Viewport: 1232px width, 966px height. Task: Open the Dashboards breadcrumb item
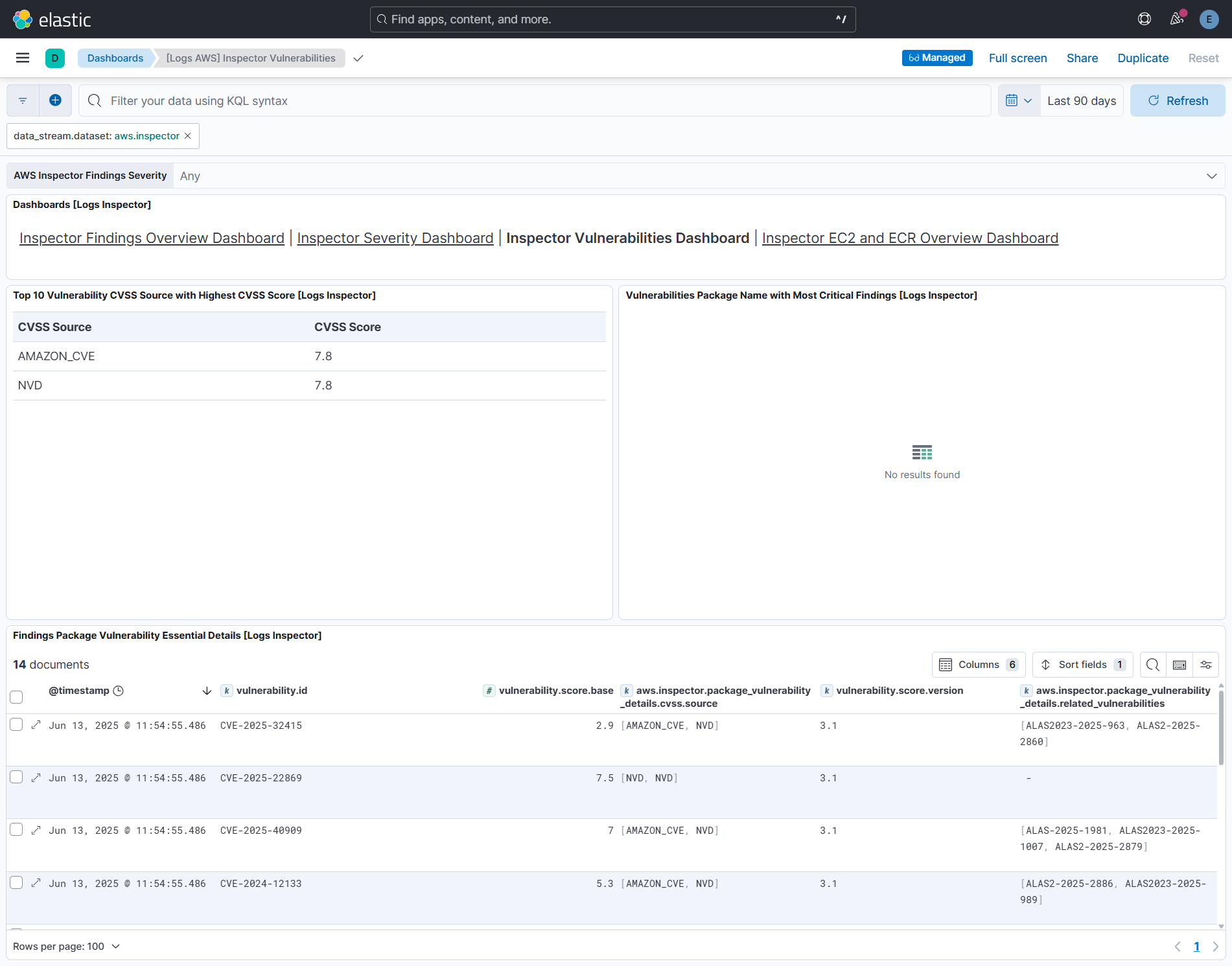pyautogui.click(x=115, y=58)
